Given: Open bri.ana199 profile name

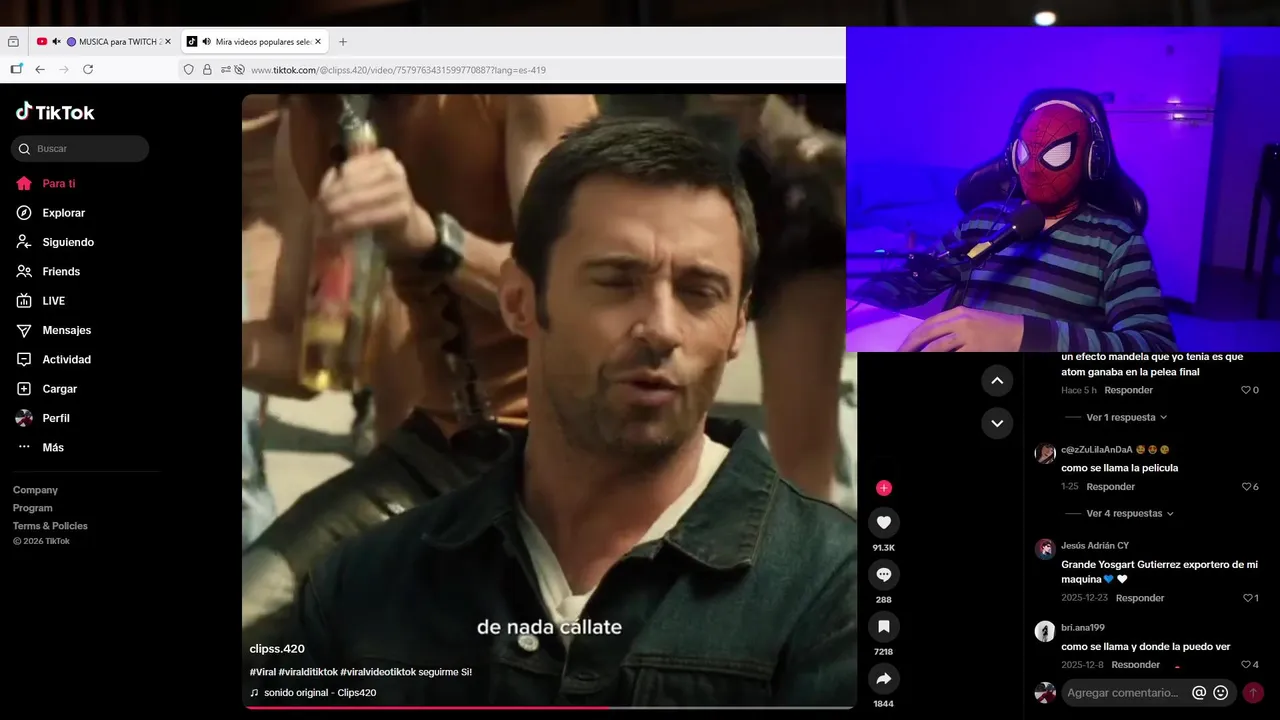Looking at the screenshot, I should (1083, 628).
